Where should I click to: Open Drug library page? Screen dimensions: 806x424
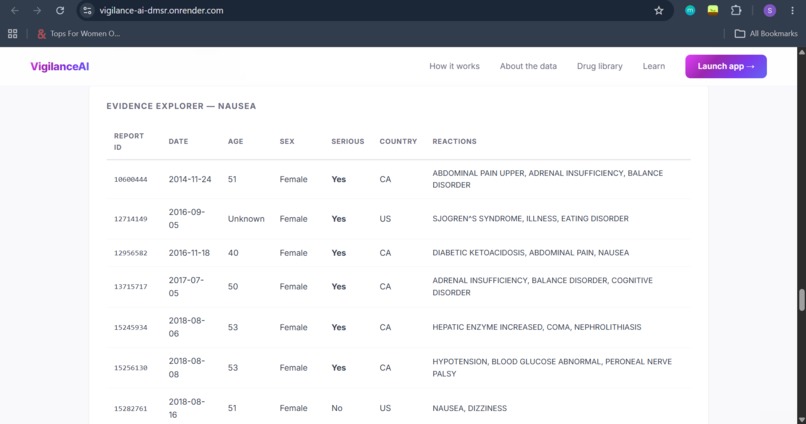coord(599,66)
